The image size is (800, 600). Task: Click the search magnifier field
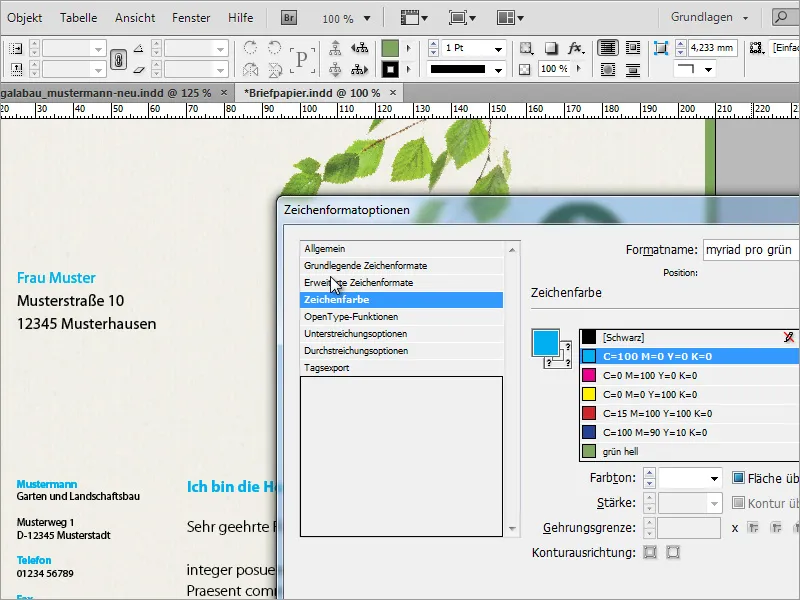click(785, 17)
